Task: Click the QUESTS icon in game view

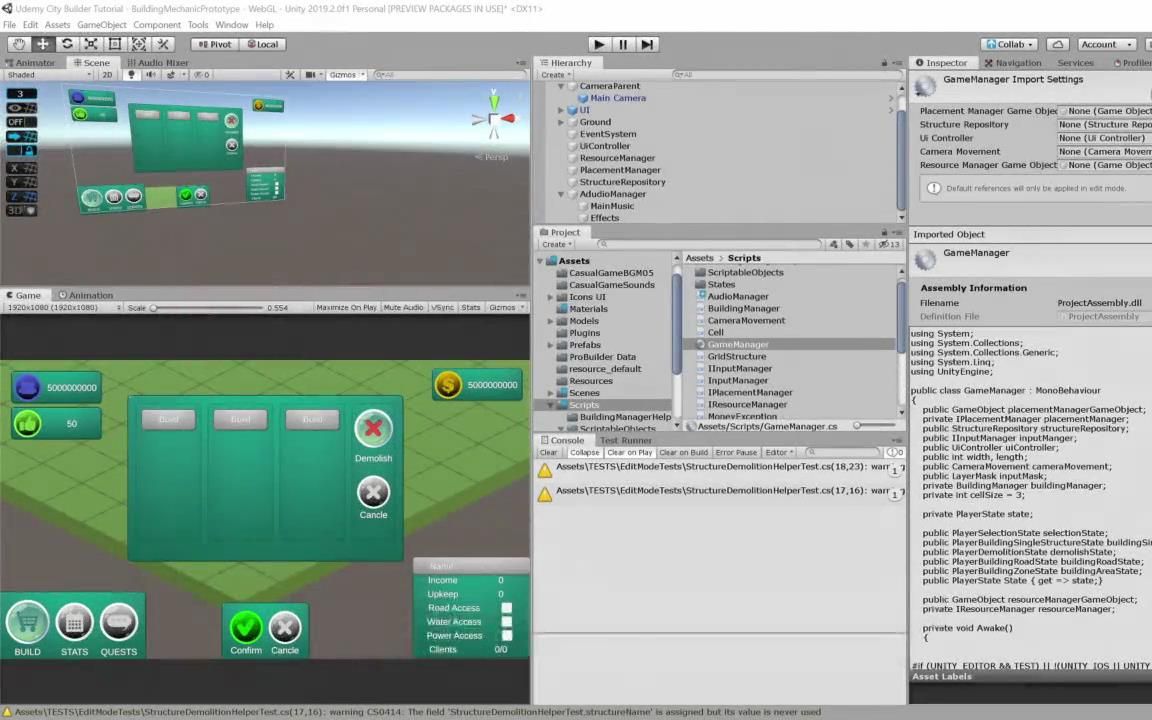Action: (118, 624)
